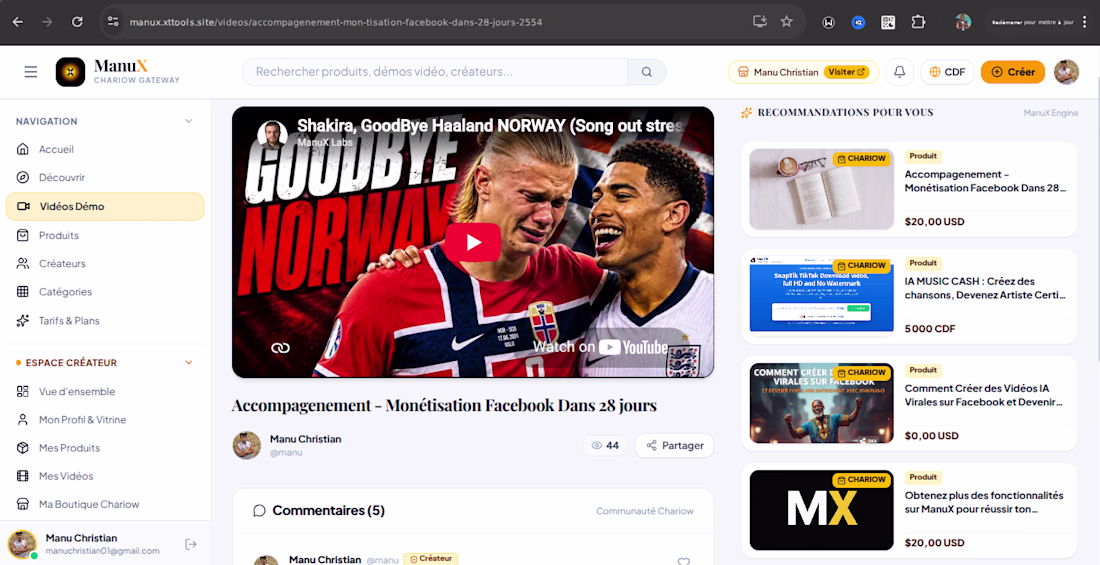Click the ManuX logo icon

tap(70, 72)
